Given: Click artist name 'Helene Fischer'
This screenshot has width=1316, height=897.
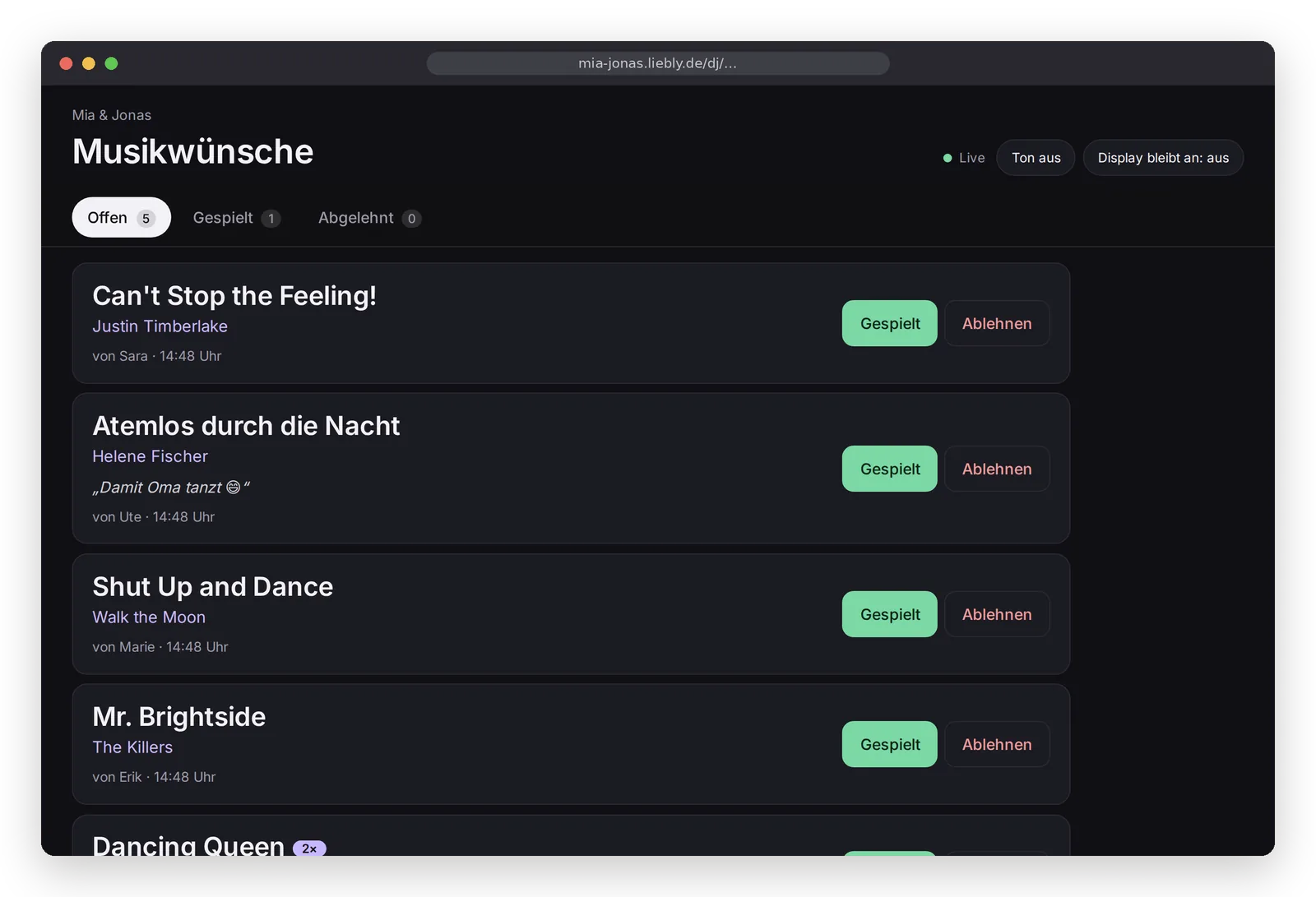Looking at the screenshot, I should pyautogui.click(x=151, y=456).
